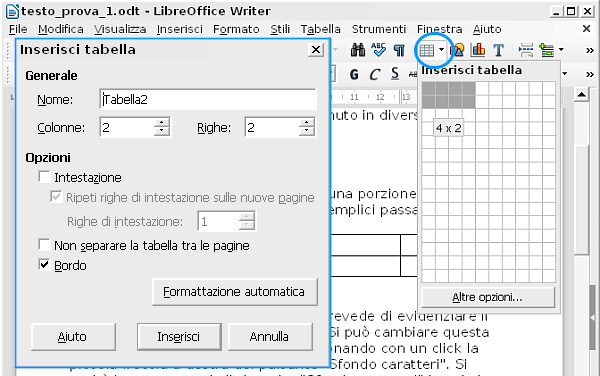600x376 pixels.
Task: Open the Formato menu
Action: coord(236,29)
